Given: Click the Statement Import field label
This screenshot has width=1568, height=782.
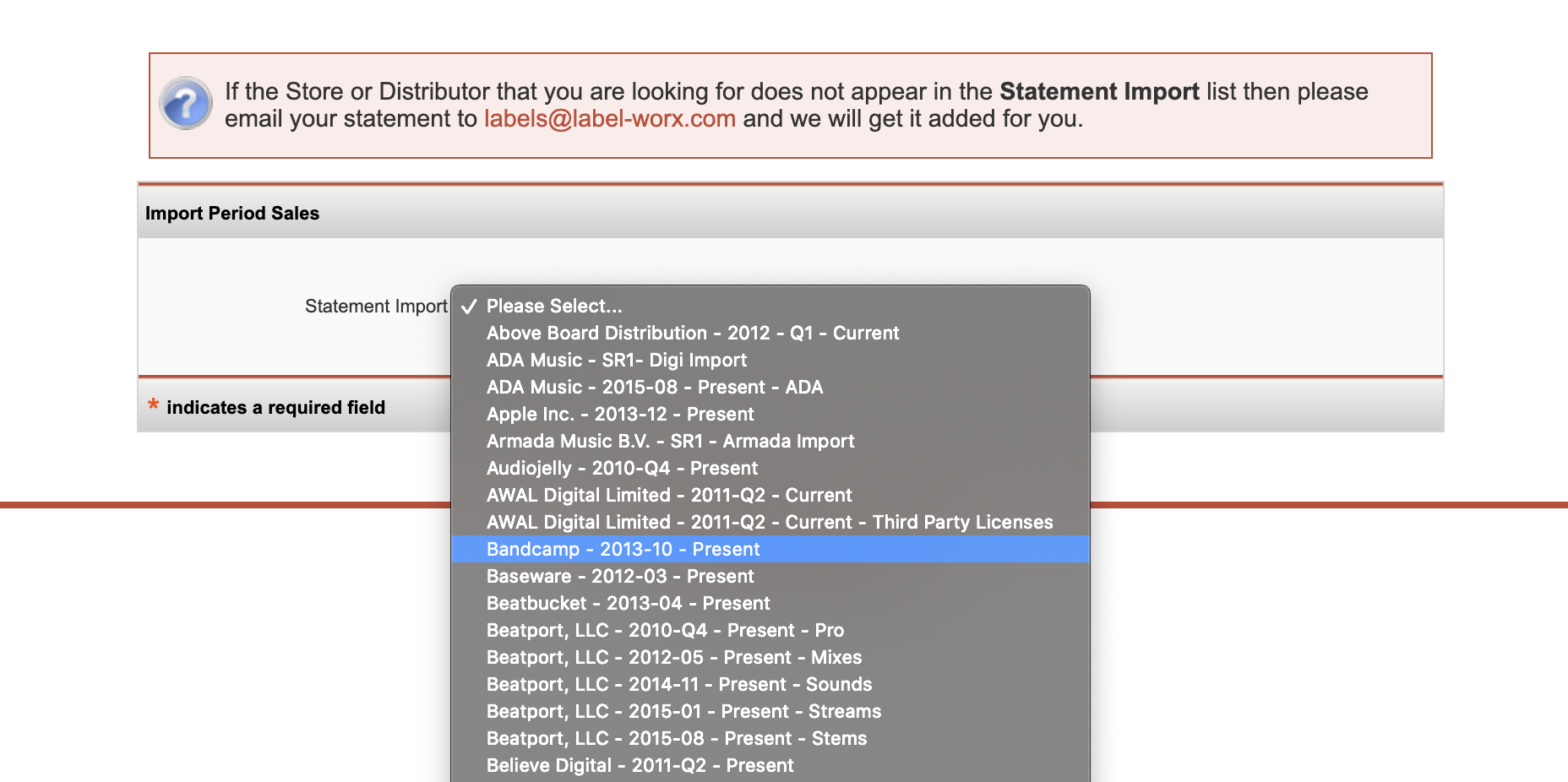Looking at the screenshot, I should 376,307.
